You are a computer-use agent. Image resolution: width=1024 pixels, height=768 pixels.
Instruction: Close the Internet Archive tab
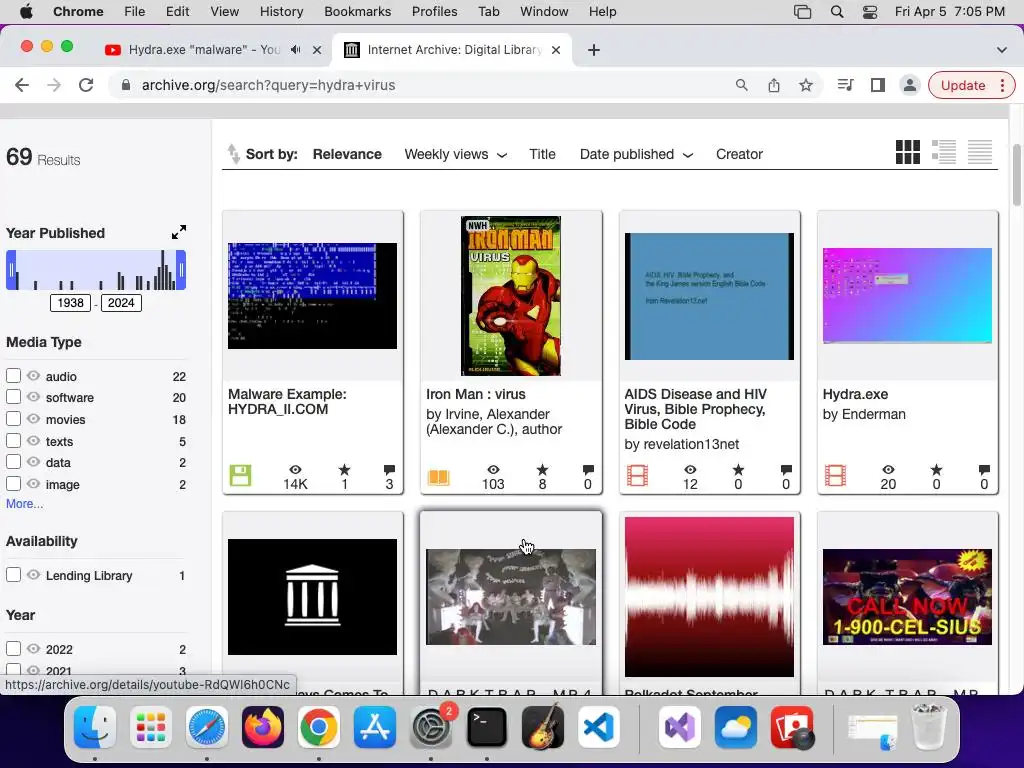click(556, 50)
